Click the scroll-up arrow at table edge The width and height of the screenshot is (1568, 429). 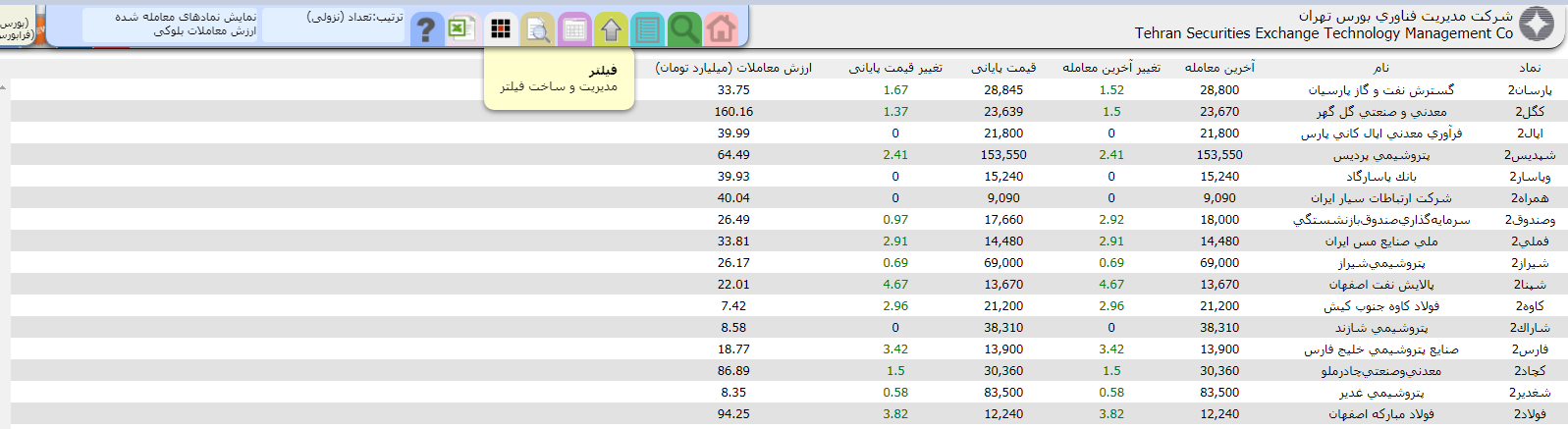[4, 87]
